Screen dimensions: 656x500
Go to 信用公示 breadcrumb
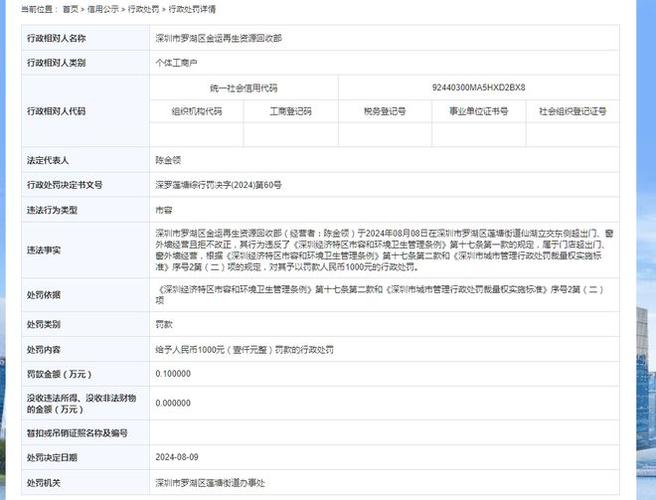click(103, 9)
